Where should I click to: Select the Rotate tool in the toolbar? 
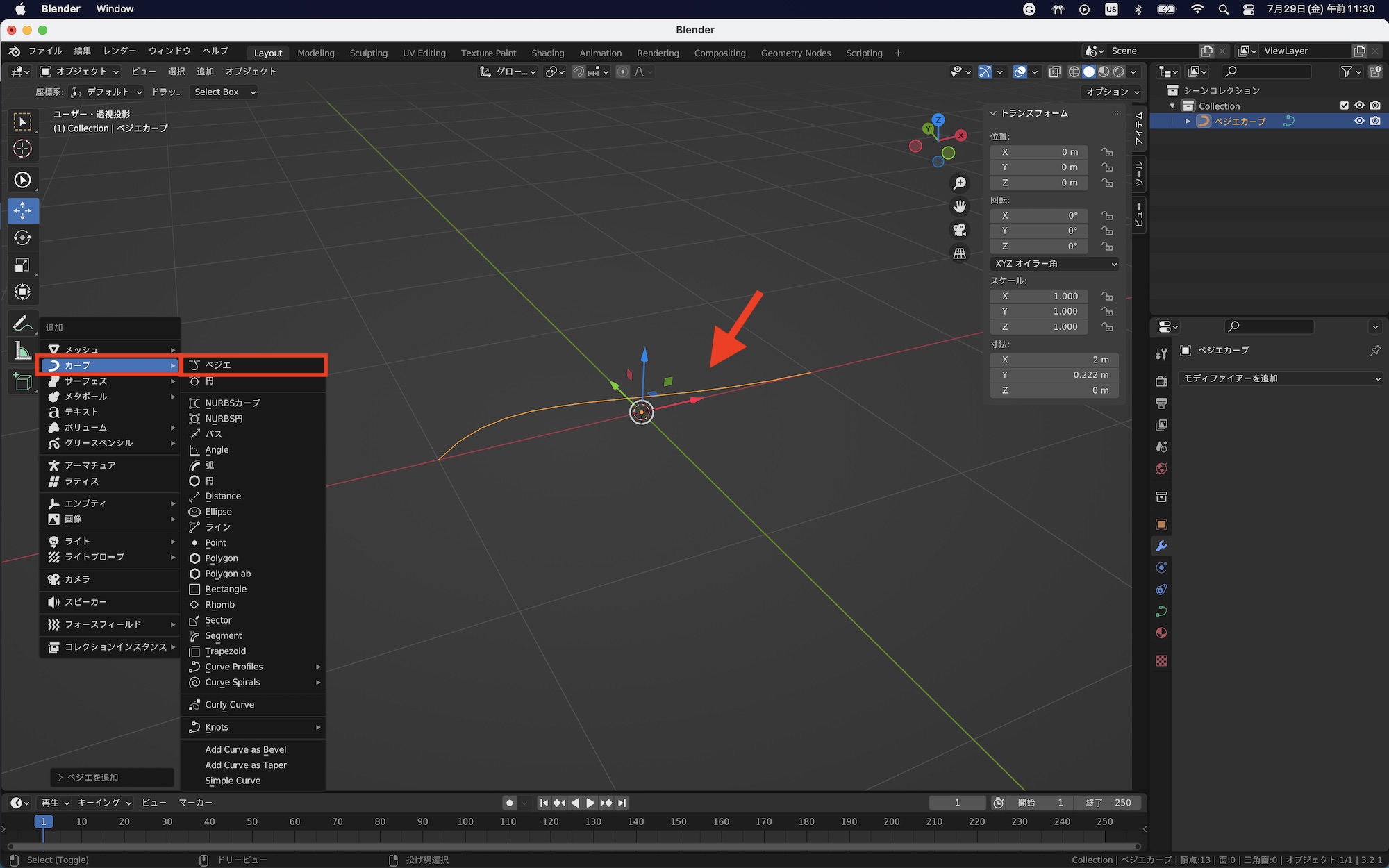click(22, 237)
